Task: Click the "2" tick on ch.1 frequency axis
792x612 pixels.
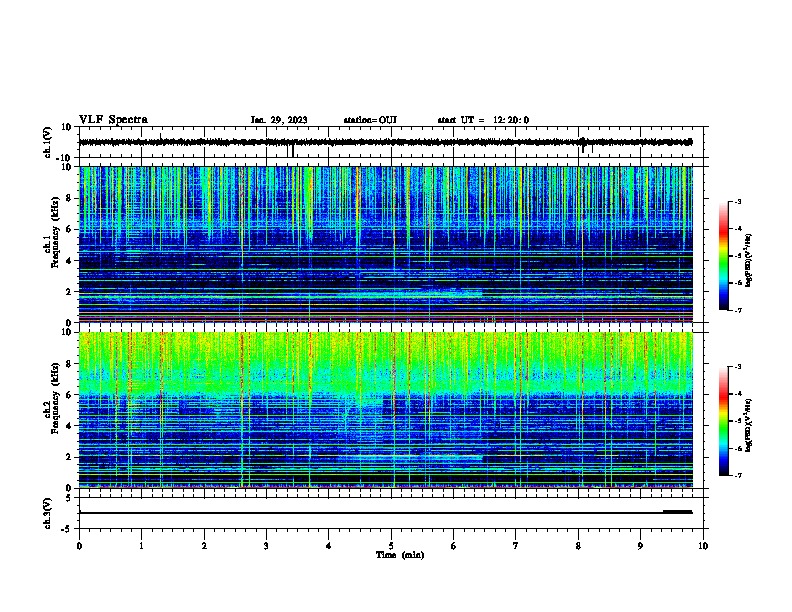Action: (x=69, y=291)
